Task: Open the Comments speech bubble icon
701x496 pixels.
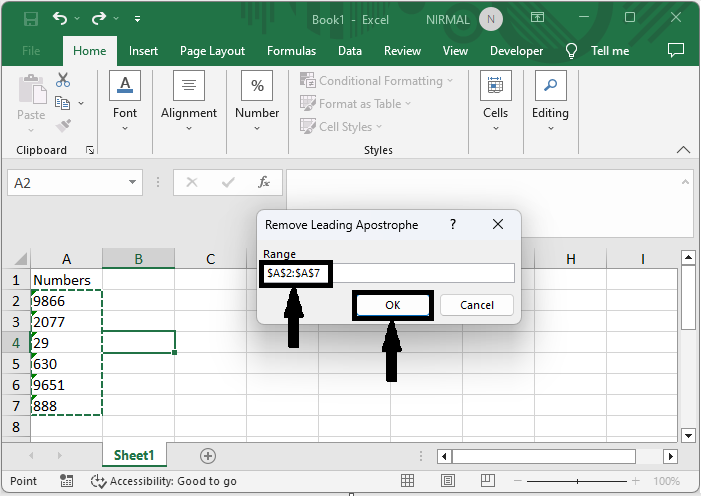Action: click(x=676, y=50)
